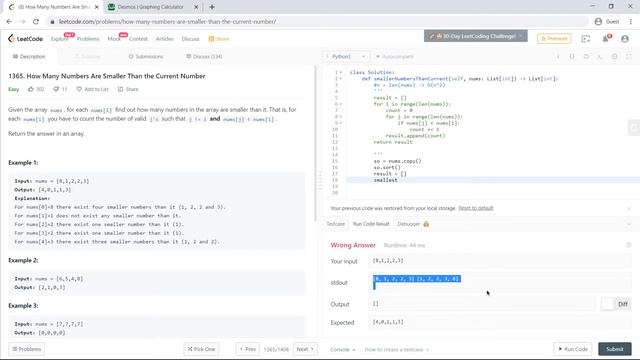The image size is (640, 360).
Task: Toggle Autocomplete option
Action: pos(394,56)
